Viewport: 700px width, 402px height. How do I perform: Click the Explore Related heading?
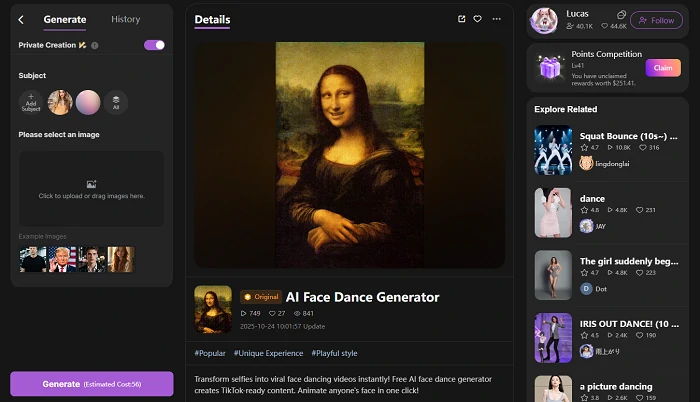(566, 109)
